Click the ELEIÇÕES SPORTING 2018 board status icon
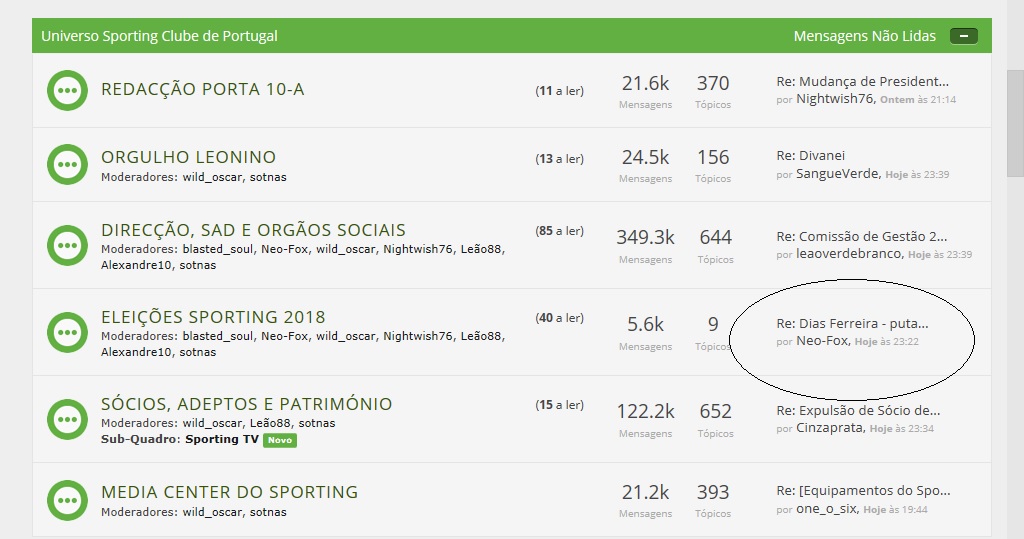The height and width of the screenshot is (539, 1024). (67, 333)
